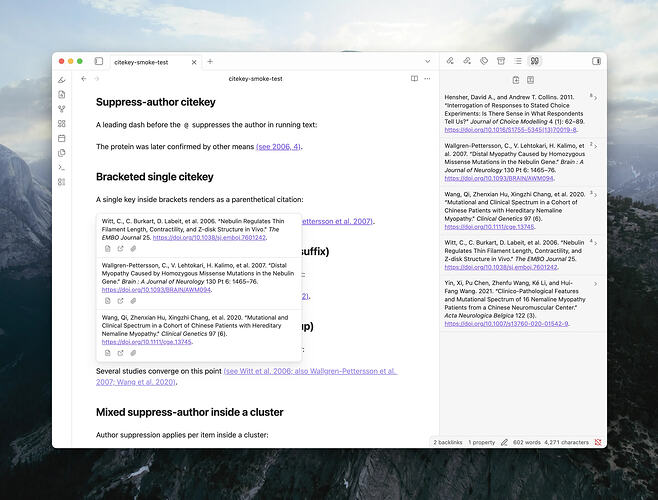The width and height of the screenshot is (658, 500).
Task: Click attachment paperclip under Witt 2006 entry
Action: point(133,249)
